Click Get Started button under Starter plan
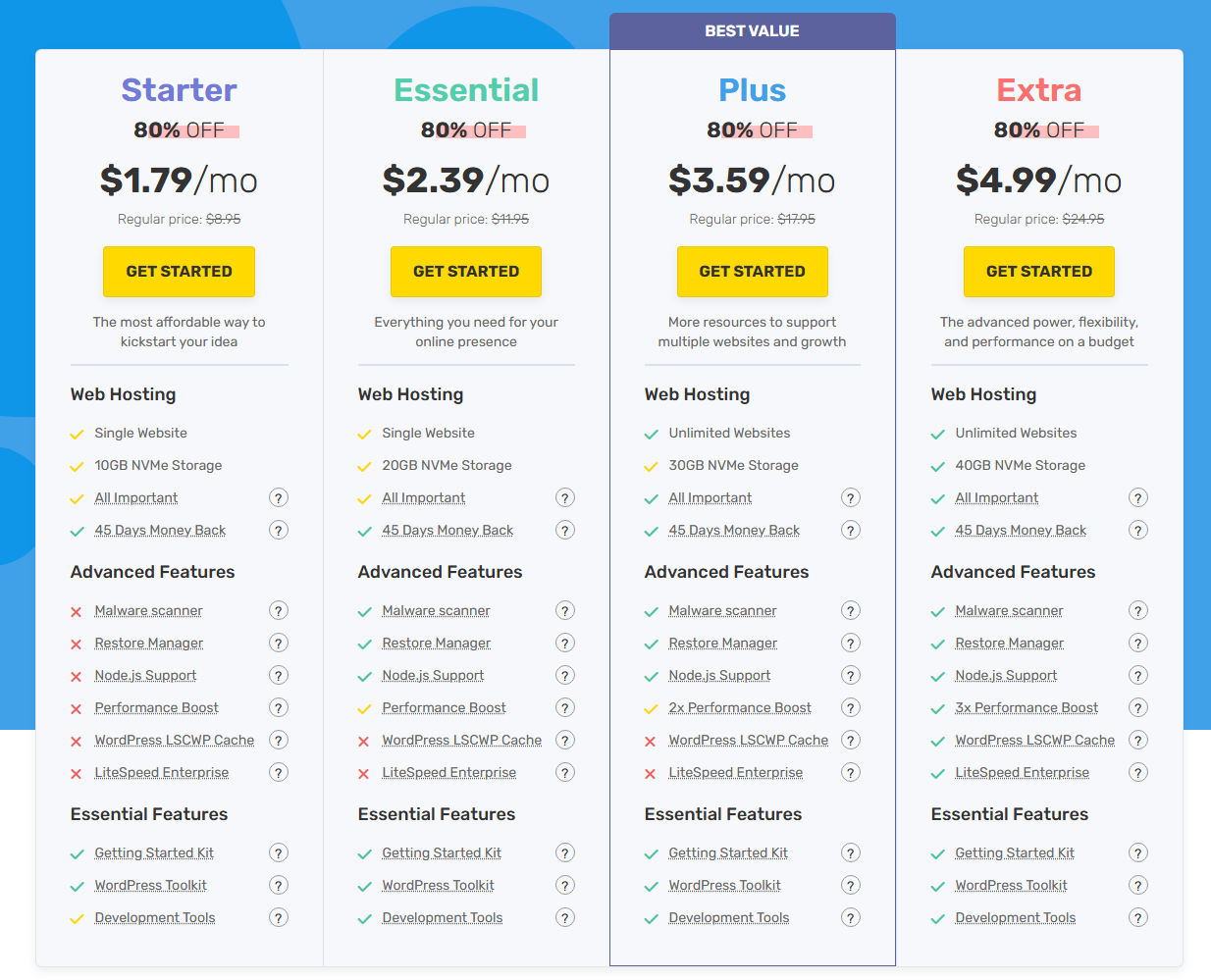The image size is (1211, 980). click(179, 272)
